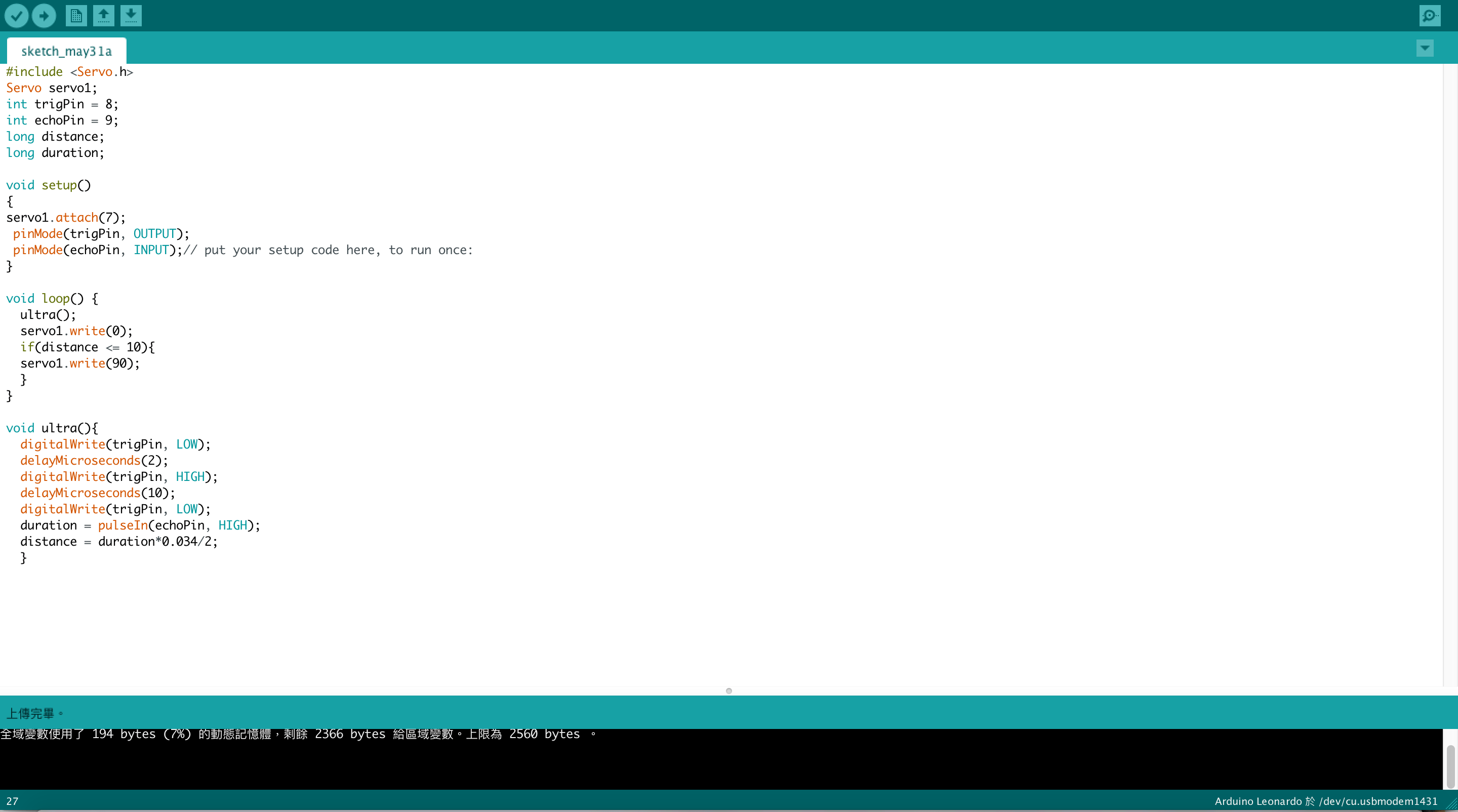Click the Arduino Leonardo board port label
1458x812 pixels.
click(x=1325, y=801)
